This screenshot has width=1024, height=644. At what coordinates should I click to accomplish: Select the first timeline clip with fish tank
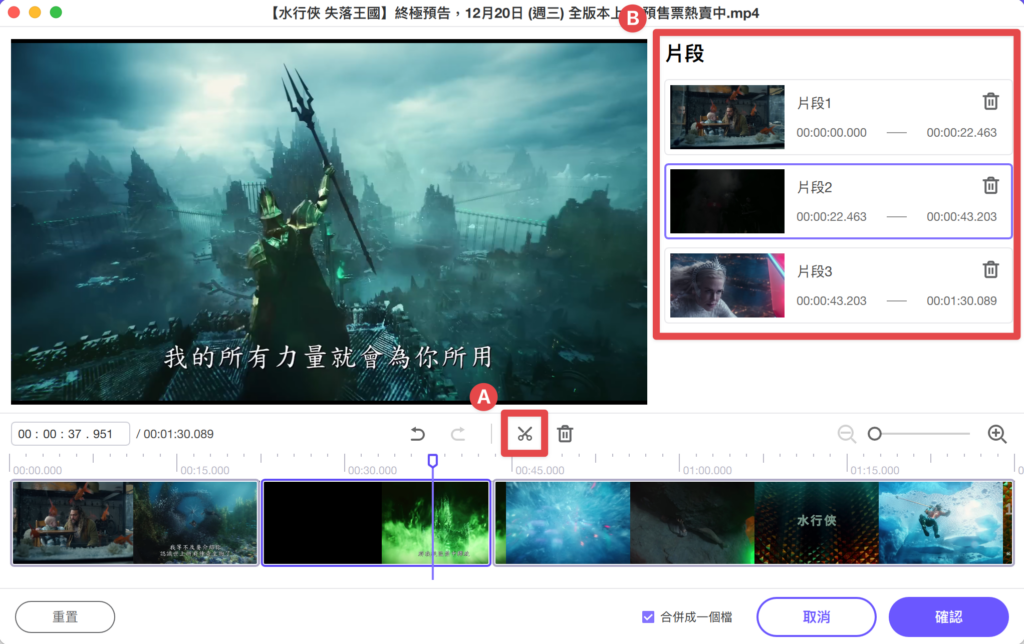[135, 523]
